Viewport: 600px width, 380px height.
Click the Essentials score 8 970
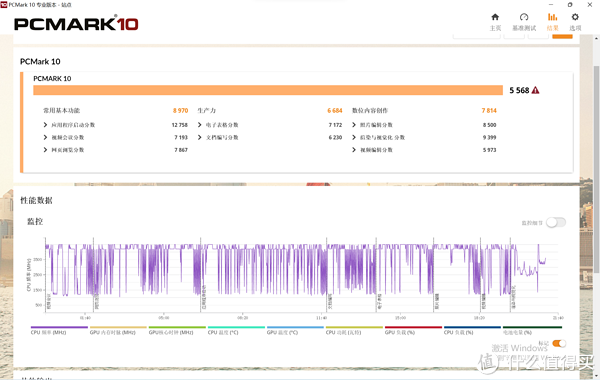tap(180, 111)
